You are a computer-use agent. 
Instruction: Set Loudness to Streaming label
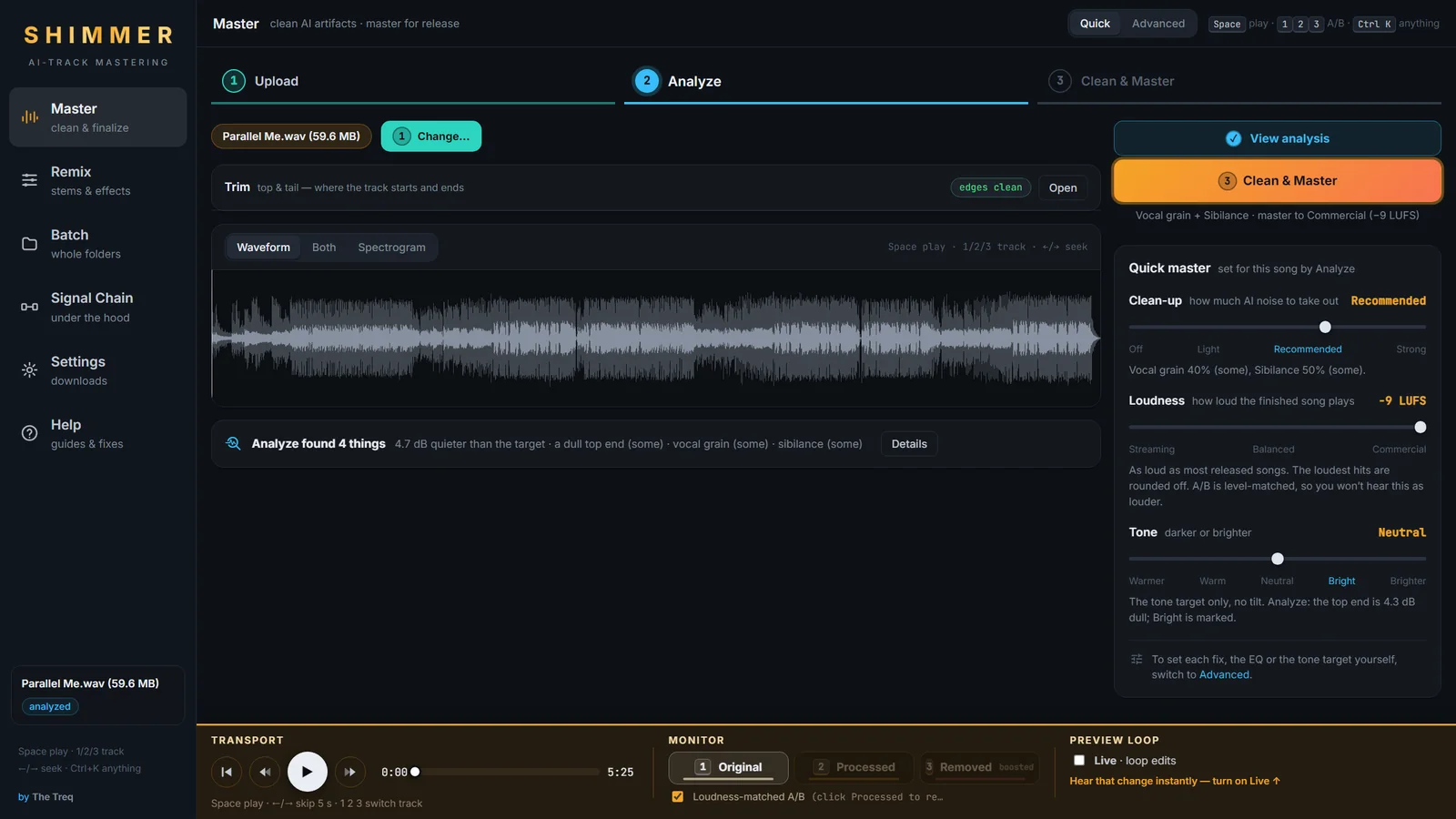[1152, 450]
